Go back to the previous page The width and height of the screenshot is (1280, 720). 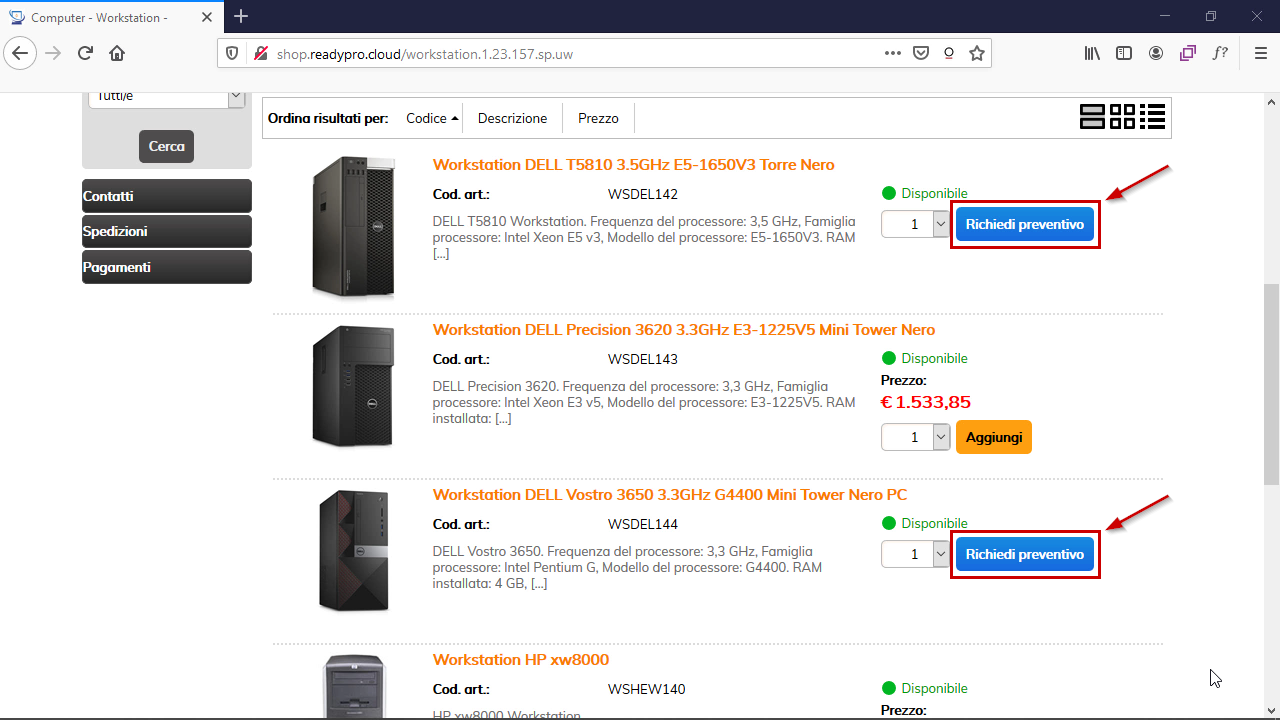click(21, 53)
